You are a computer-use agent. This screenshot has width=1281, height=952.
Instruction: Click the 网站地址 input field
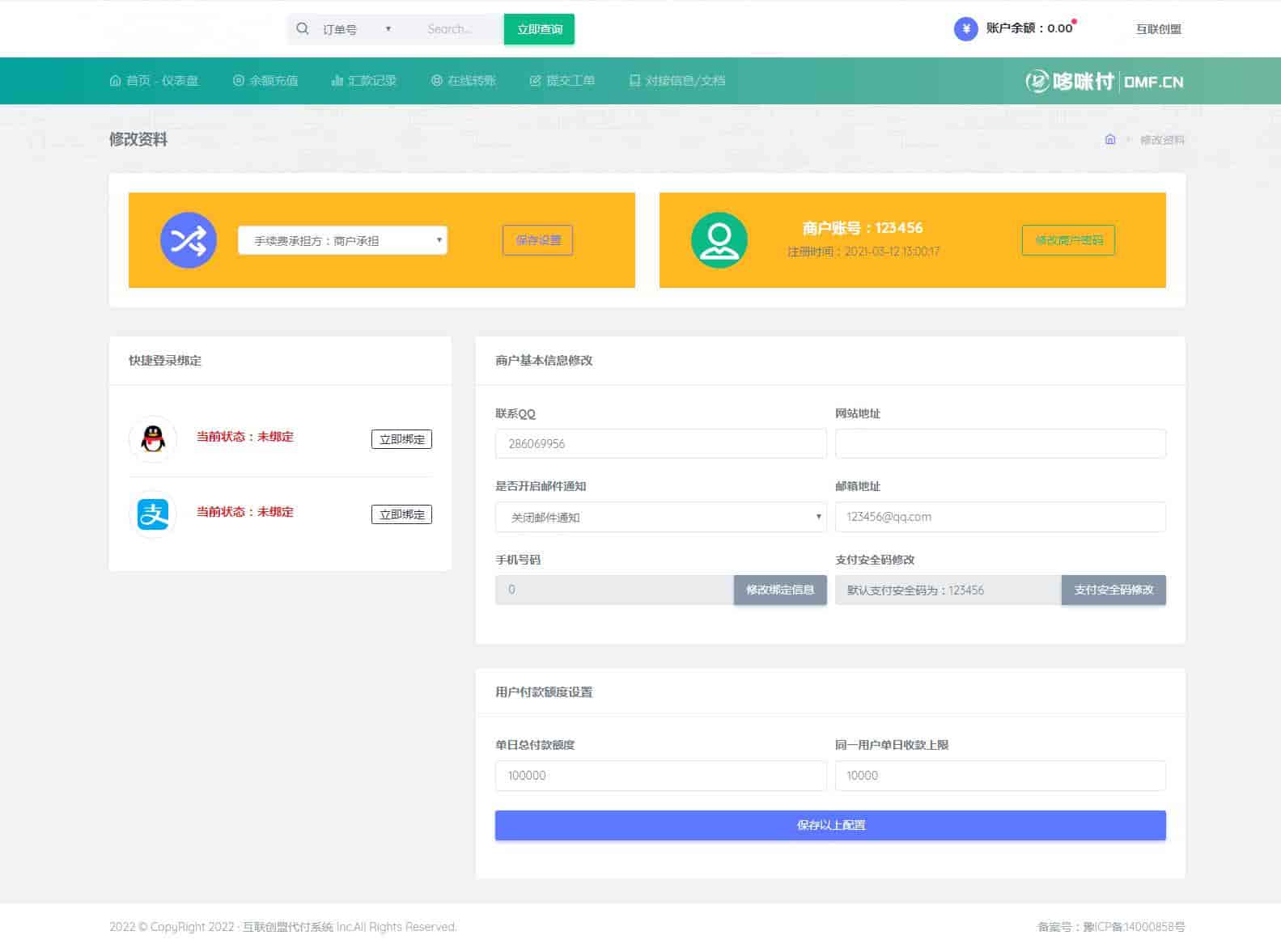(x=1000, y=443)
